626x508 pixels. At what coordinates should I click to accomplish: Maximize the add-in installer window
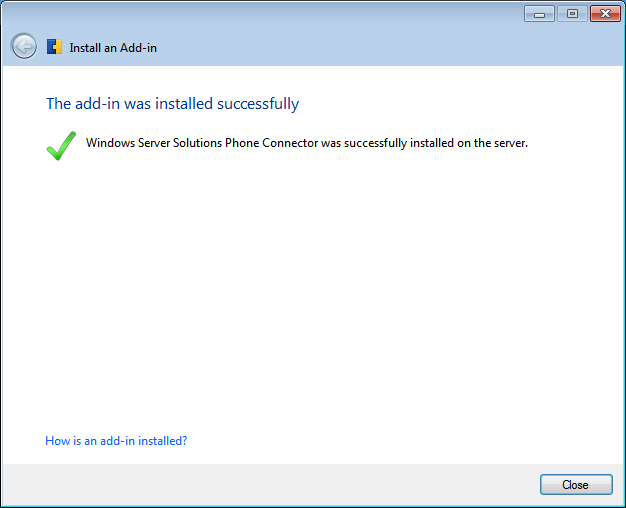pyautogui.click(x=572, y=14)
